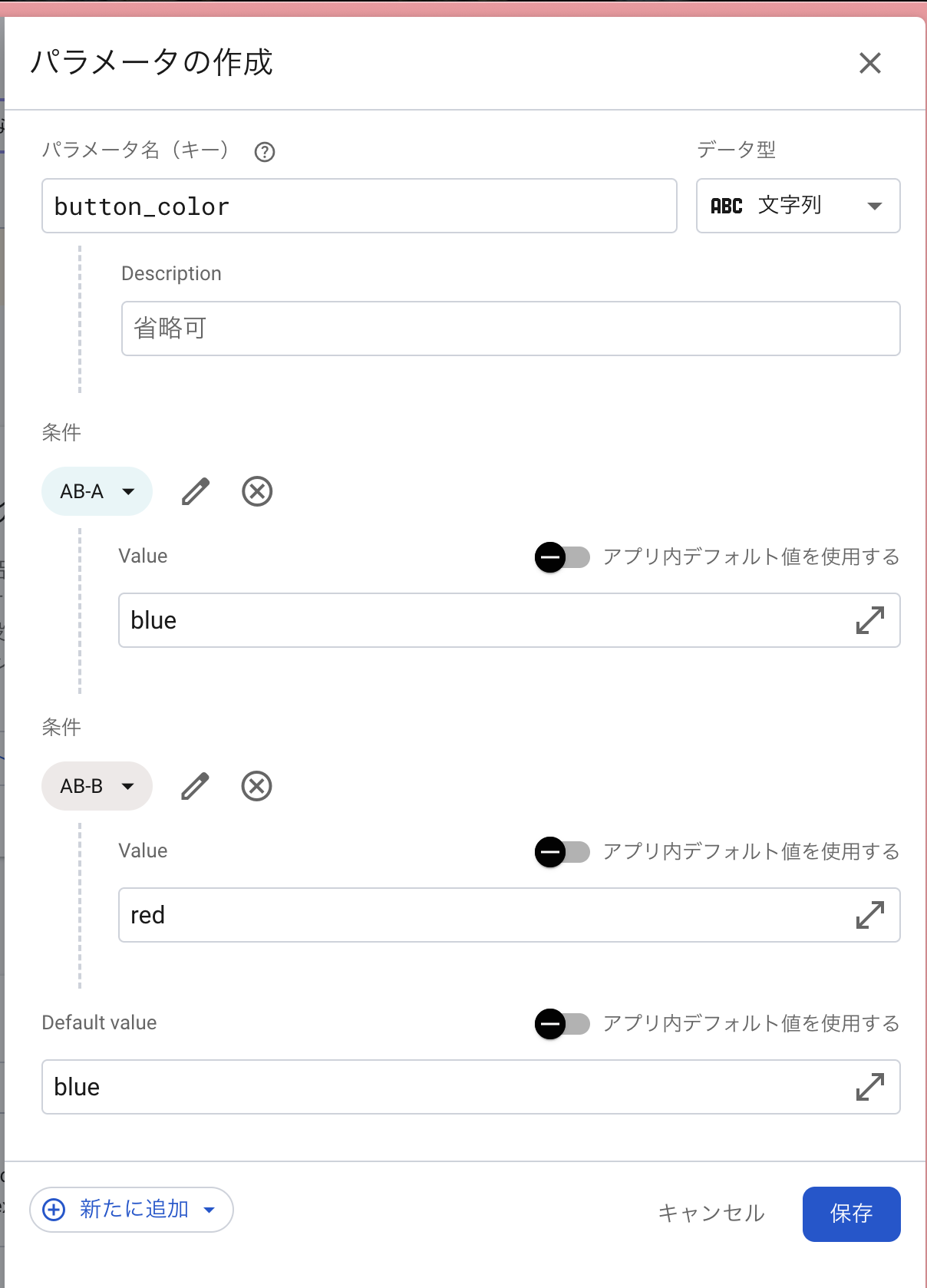The image size is (927, 1288).
Task: Open the データ型 data type dropdown
Action: [x=797, y=206]
